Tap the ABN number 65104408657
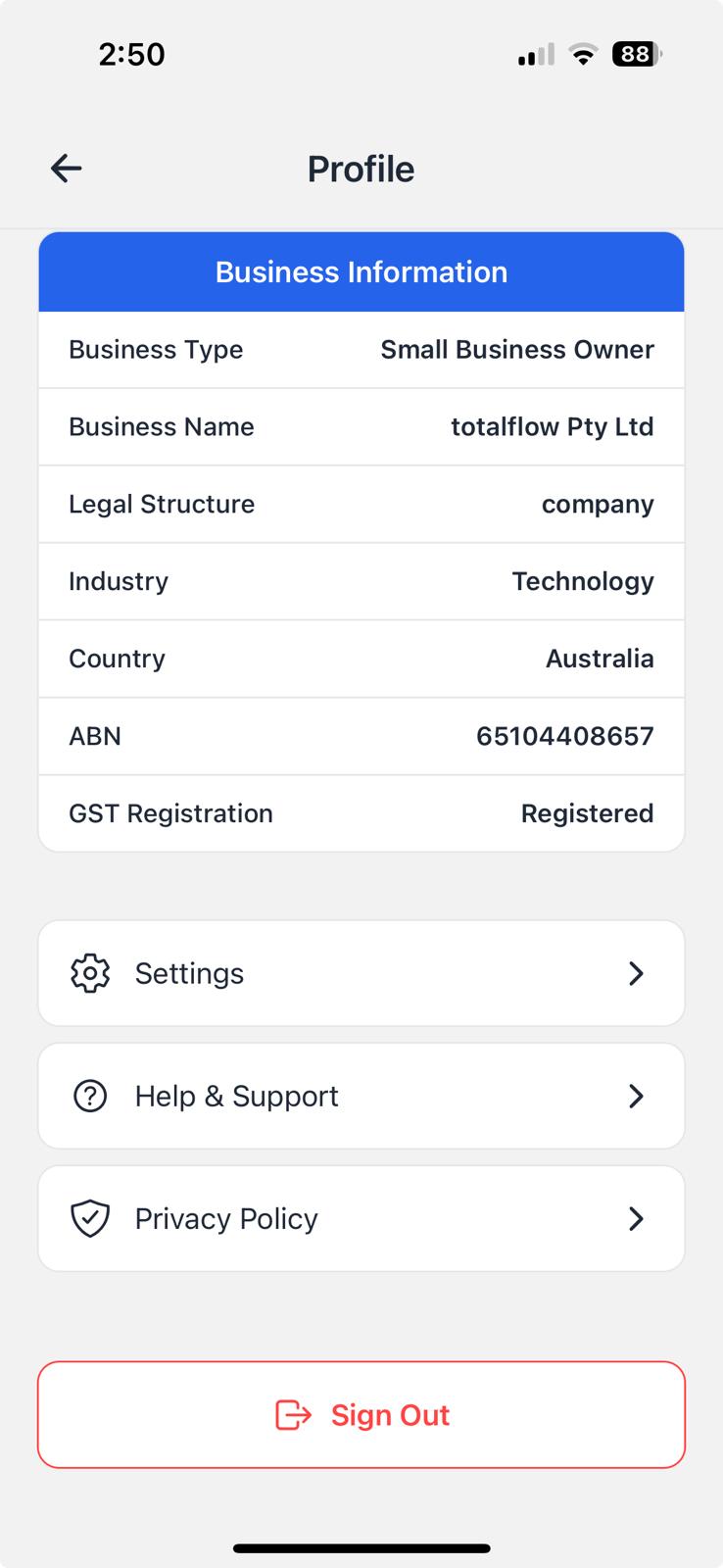This screenshot has height=1568, width=723. (564, 736)
